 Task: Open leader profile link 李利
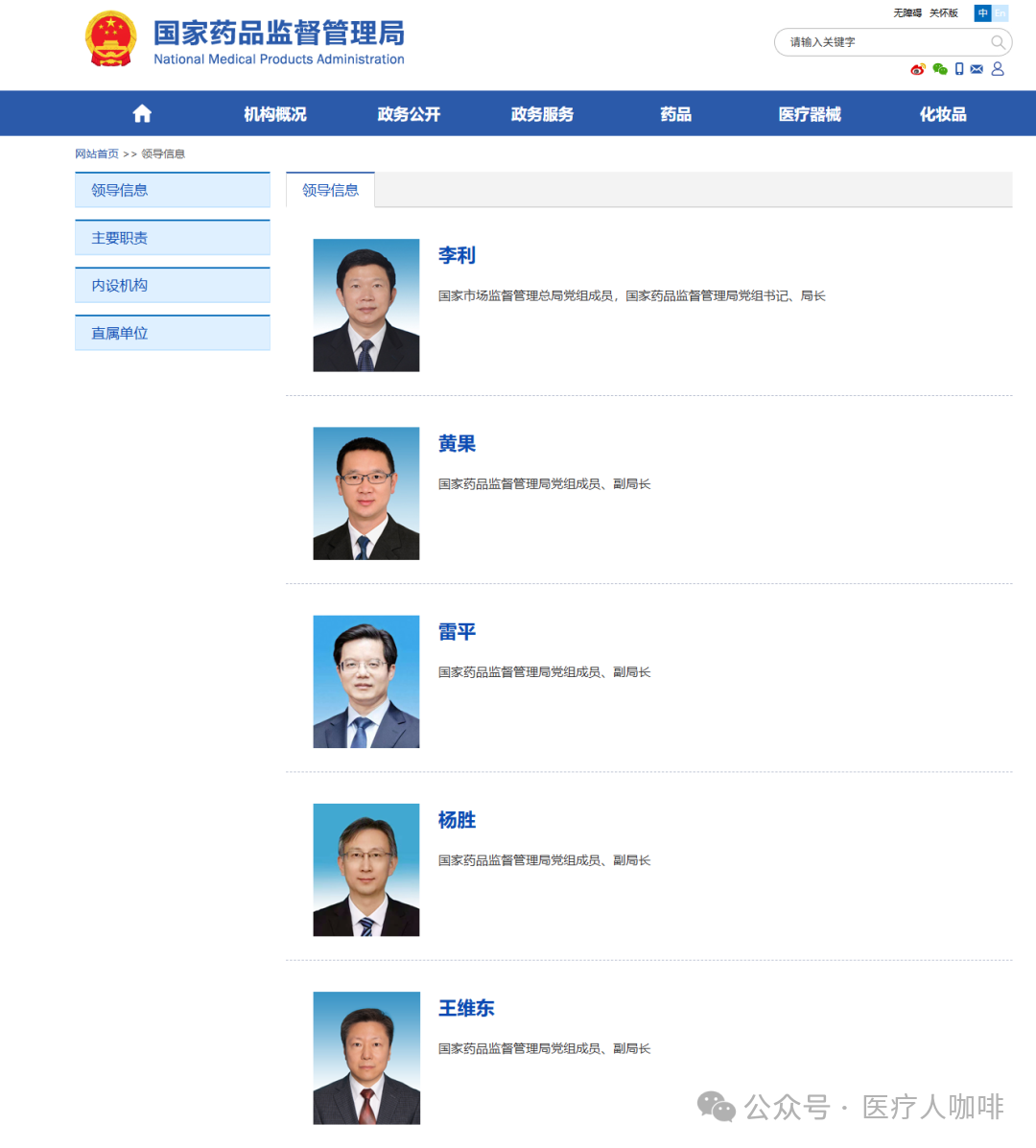click(x=457, y=255)
